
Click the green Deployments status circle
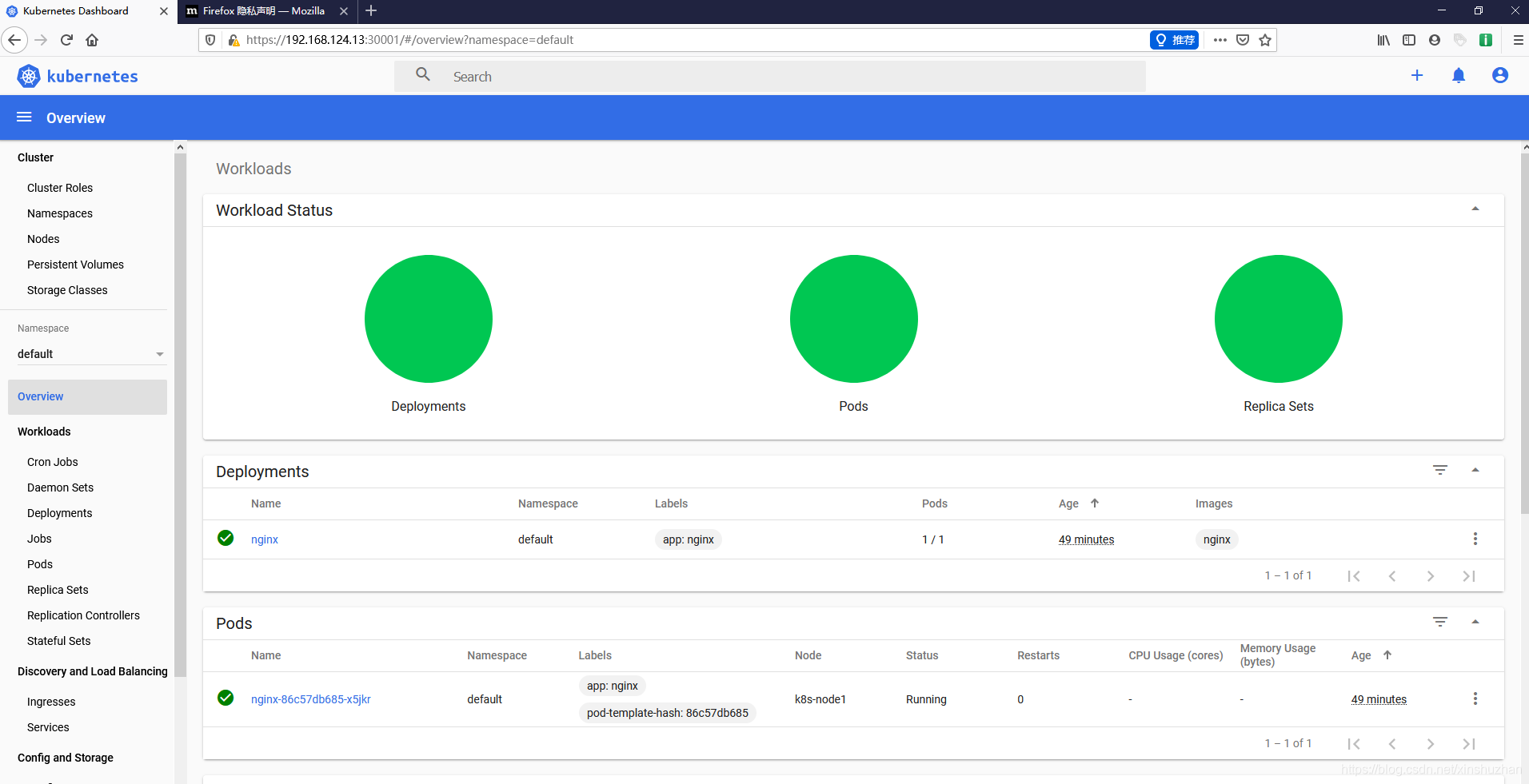coord(429,319)
